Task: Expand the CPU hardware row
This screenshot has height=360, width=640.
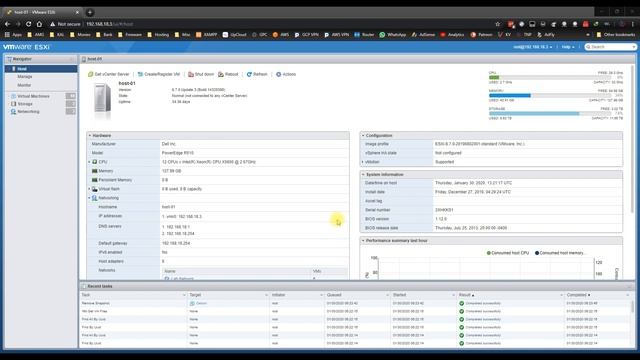Action: coord(89,162)
